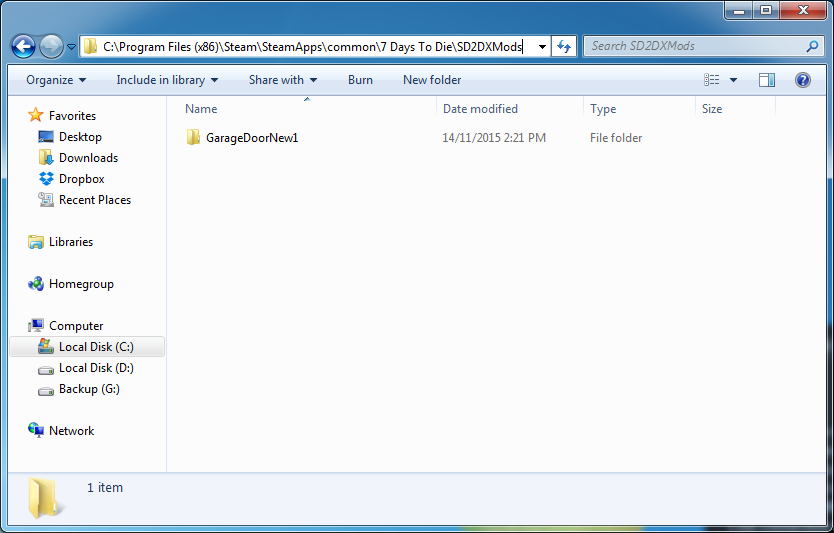Click the 1 item status text
834x533 pixels.
point(105,488)
